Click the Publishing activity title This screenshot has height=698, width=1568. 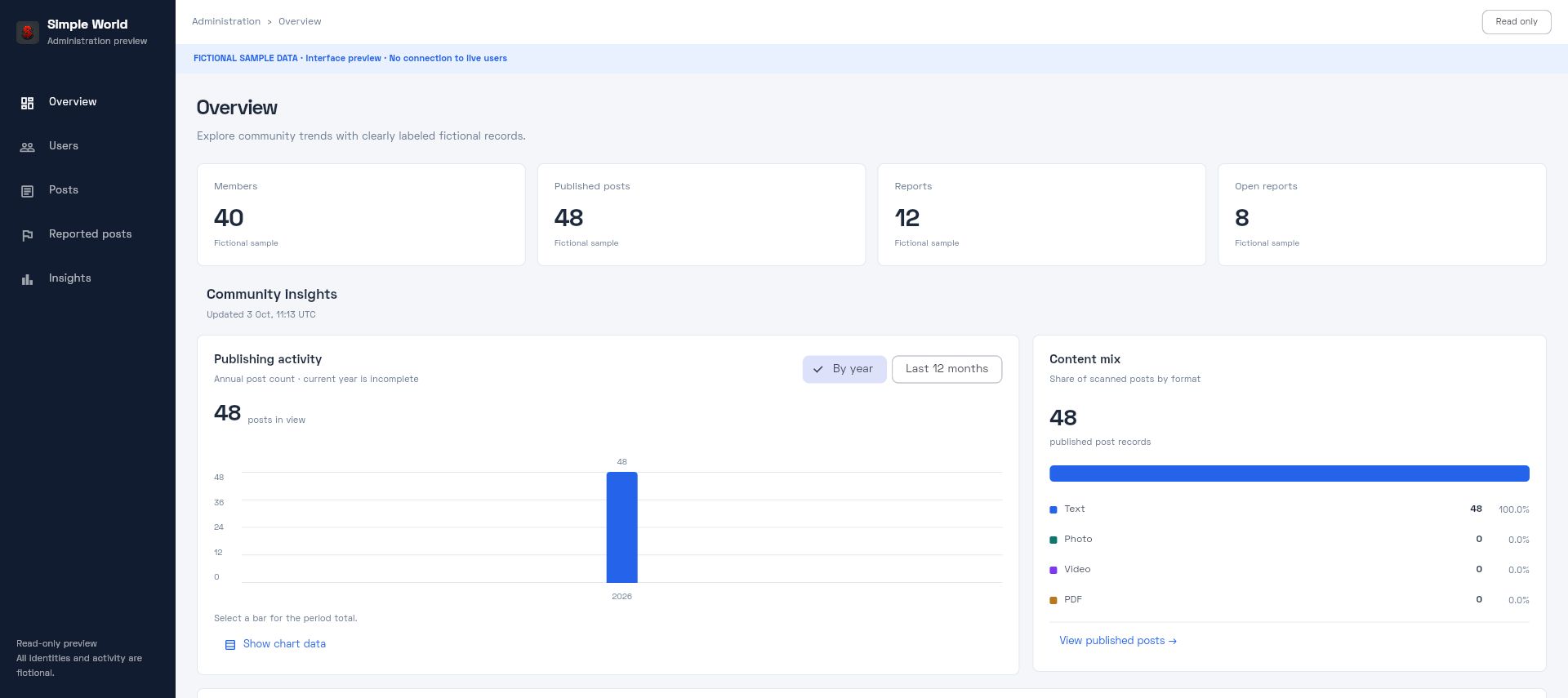click(x=268, y=359)
